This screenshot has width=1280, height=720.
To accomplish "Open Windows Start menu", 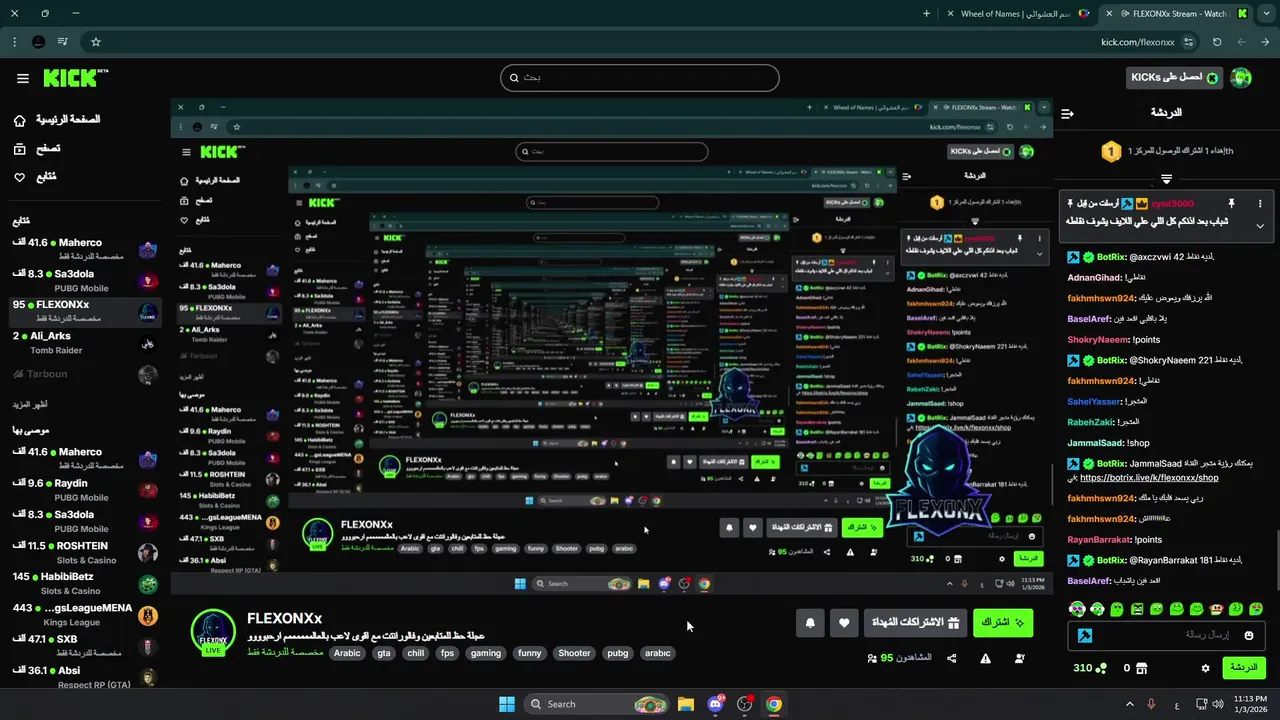I will point(506,704).
